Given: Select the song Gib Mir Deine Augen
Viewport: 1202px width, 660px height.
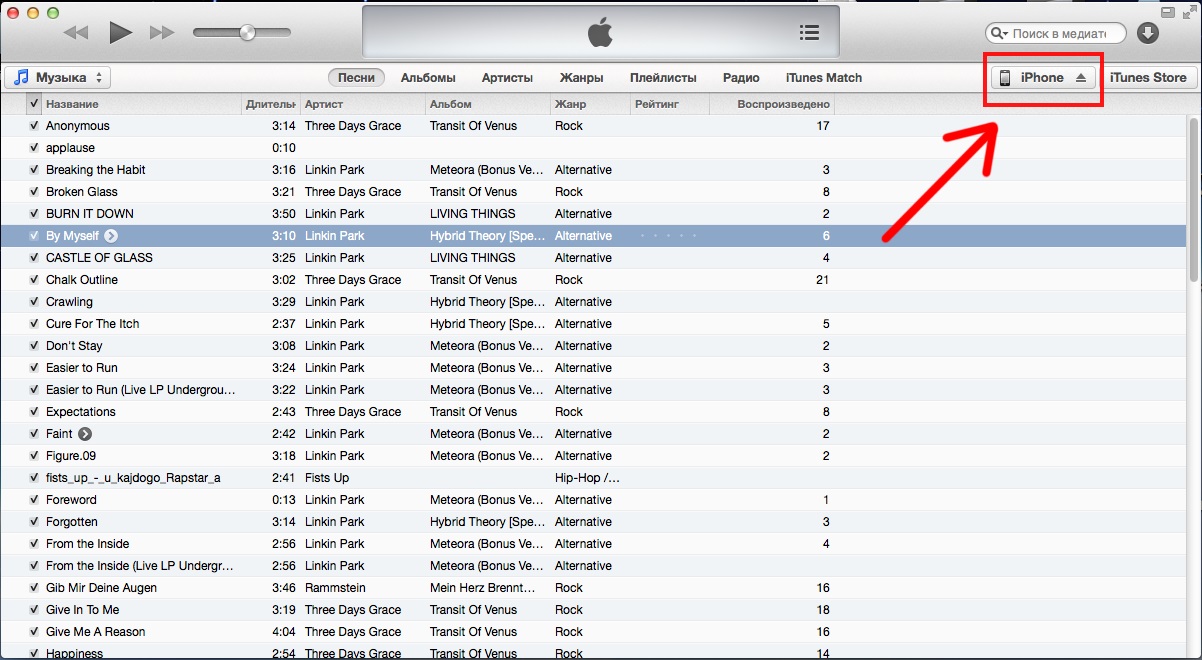Looking at the screenshot, I should point(101,588).
